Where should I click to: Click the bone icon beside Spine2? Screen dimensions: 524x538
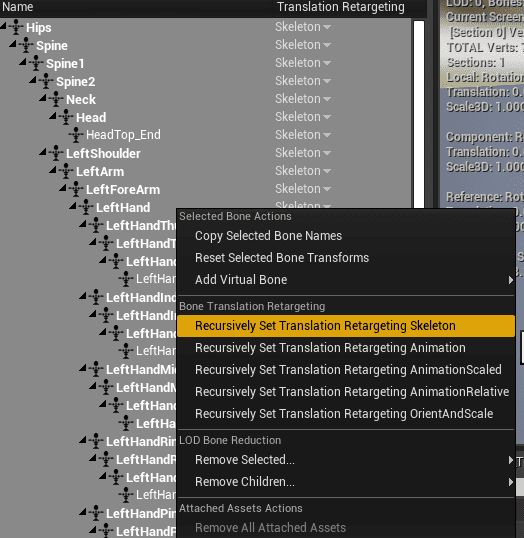[46, 81]
